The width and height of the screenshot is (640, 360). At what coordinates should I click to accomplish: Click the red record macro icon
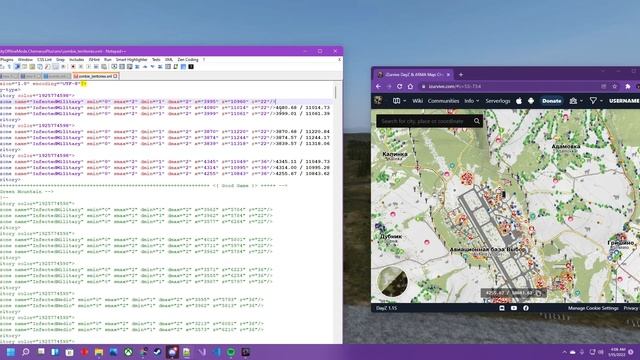(73, 67)
